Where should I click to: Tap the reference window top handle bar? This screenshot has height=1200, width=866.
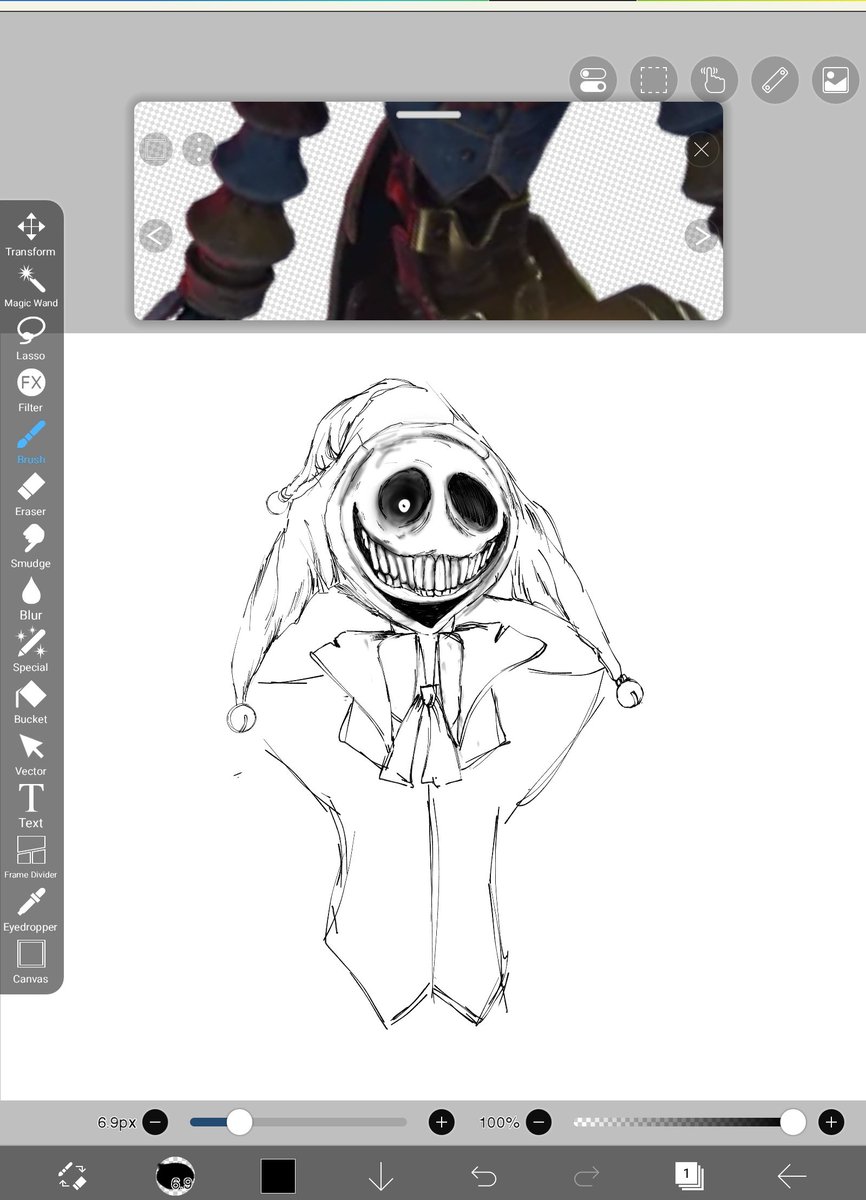point(428,114)
